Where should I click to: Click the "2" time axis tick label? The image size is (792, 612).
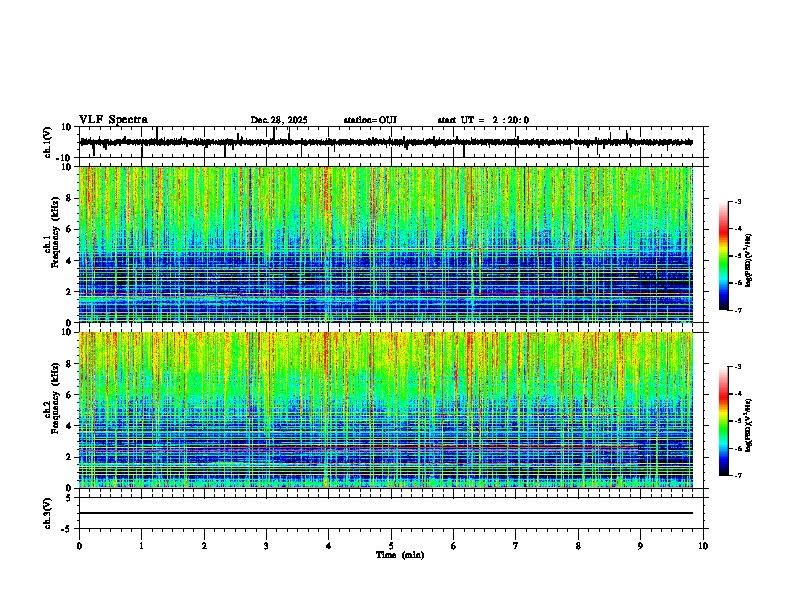(204, 546)
